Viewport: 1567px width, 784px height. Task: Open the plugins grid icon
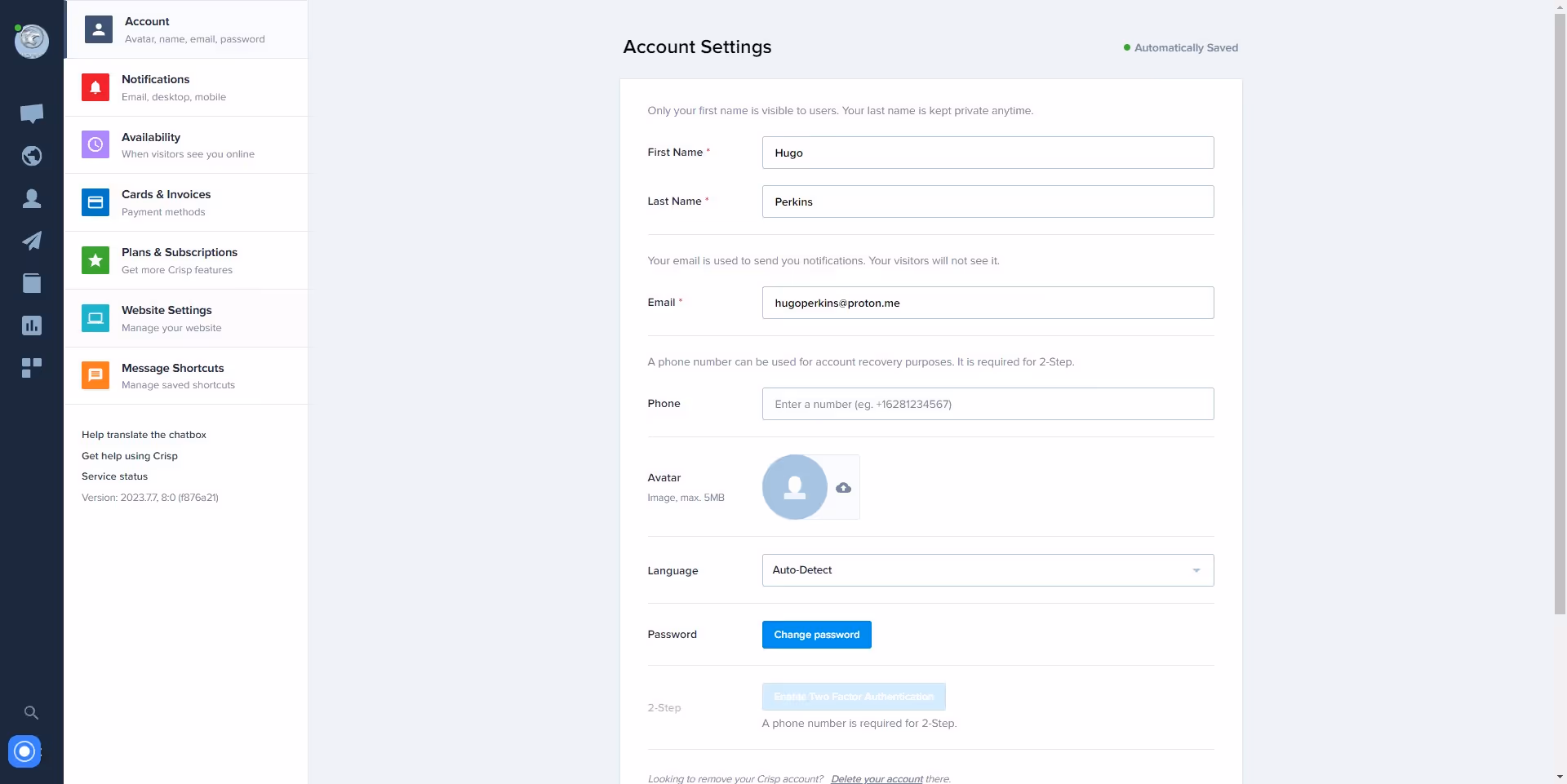tap(32, 368)
